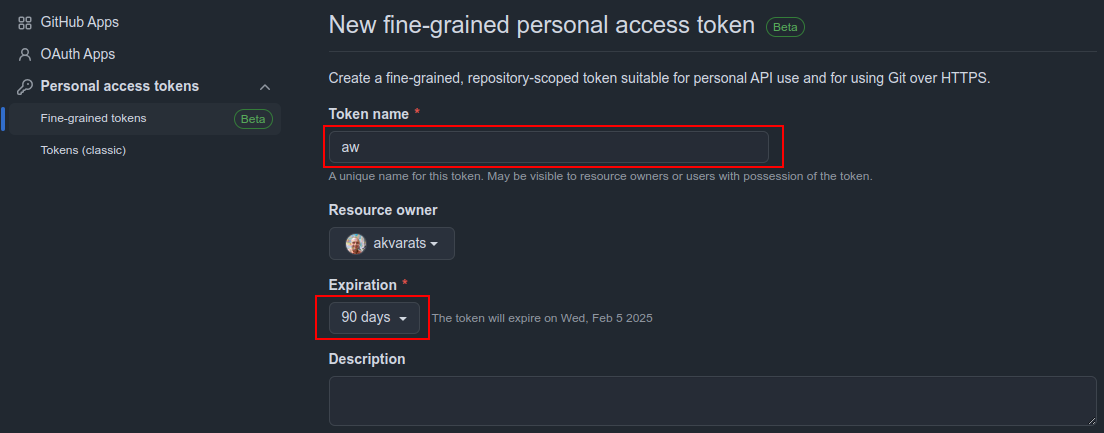Focus the Token name input field
The height and width of the screenshot is (433, 1104).
point(548,147)
